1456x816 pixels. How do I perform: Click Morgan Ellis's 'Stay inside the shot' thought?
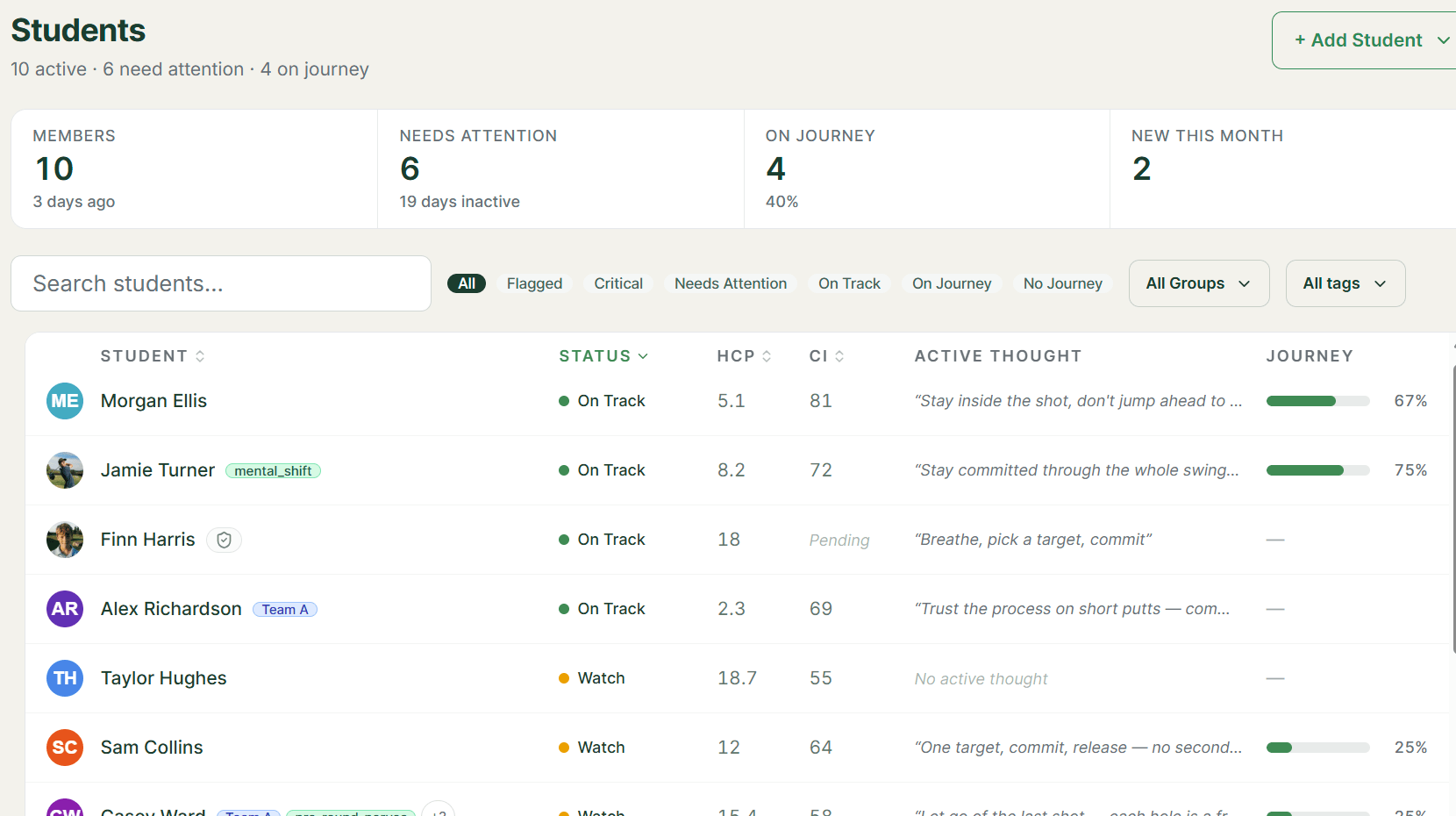[1078, 401]
